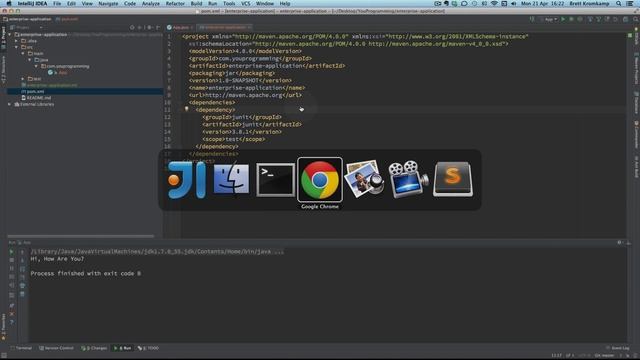This screenshot has height=360, width=640.
Task: Click hide icon on Project panel header
Action: click(x=158, y=27)
